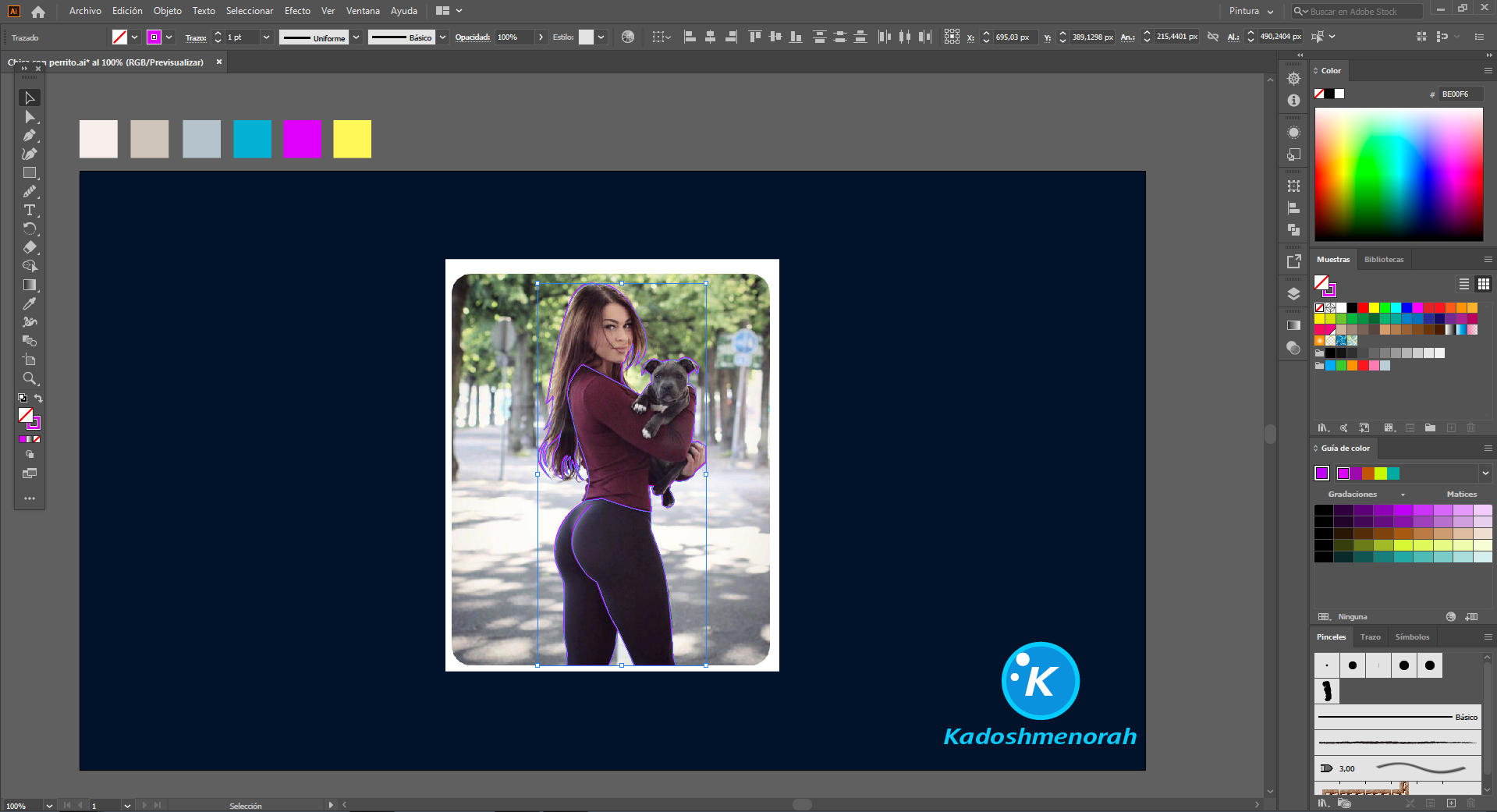Switch to the Símbolos tab
Viewport: 1497px width, 812px height.
1412,636
